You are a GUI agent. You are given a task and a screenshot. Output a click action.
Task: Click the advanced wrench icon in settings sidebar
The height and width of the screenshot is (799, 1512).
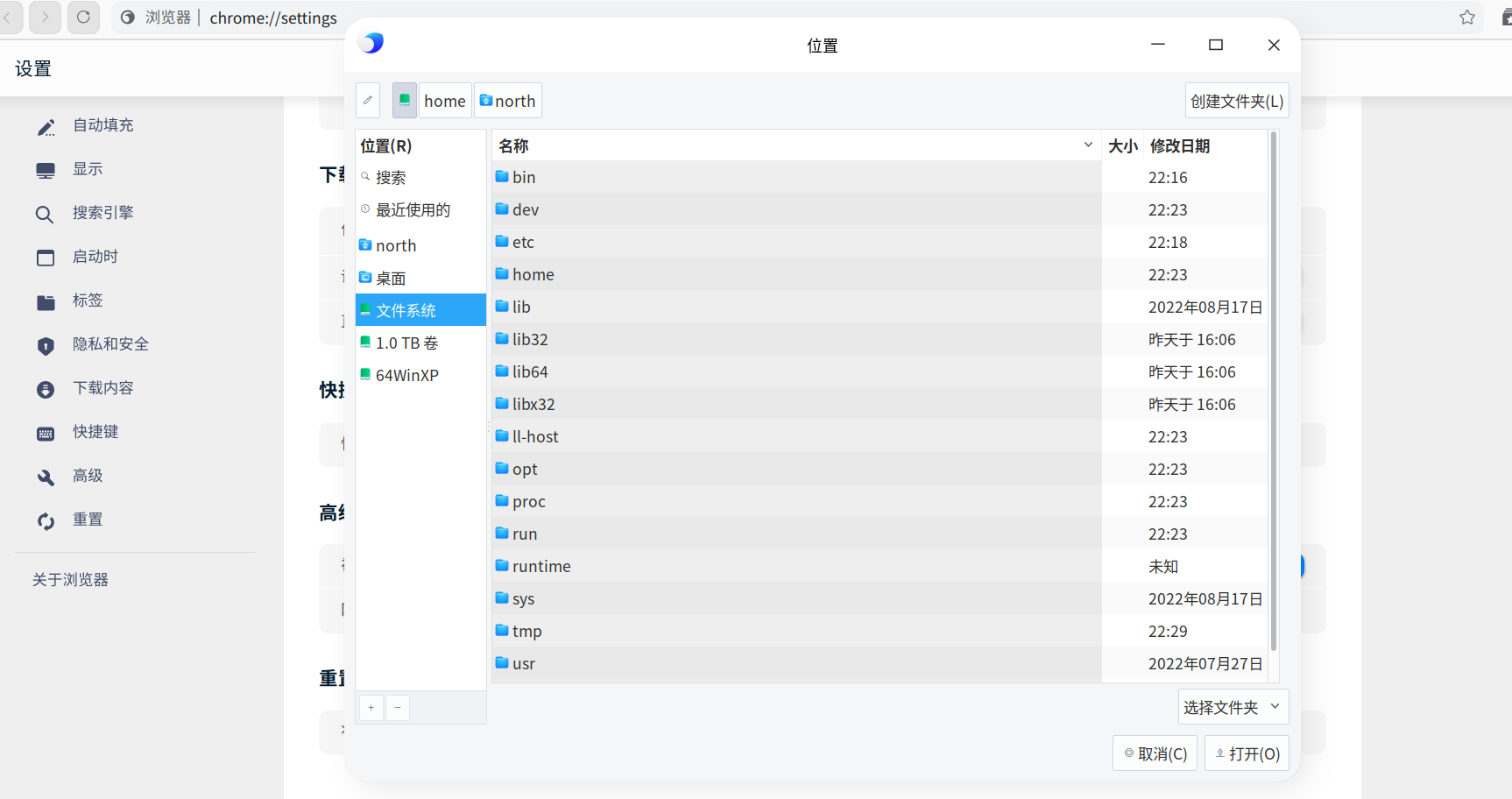click(46, 477)
